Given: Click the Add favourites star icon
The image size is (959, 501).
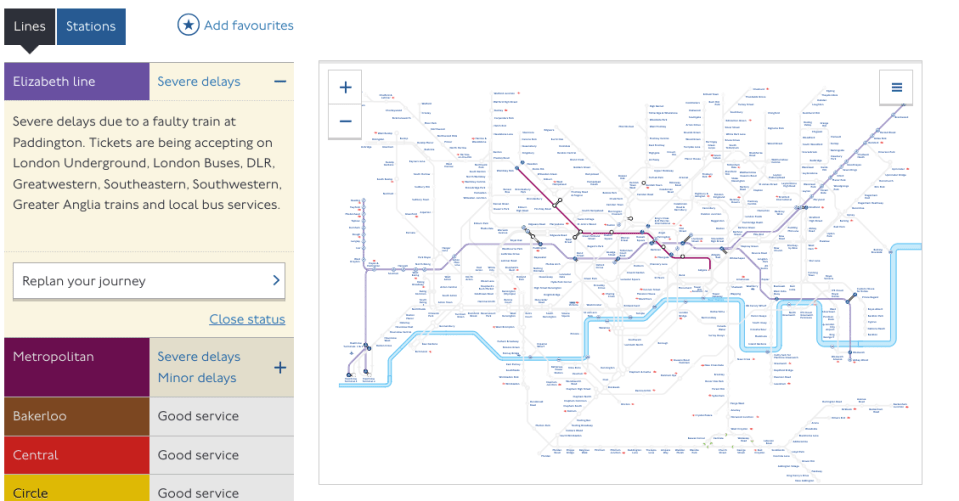Looking at the screenshot, I should tap(188, 25).
